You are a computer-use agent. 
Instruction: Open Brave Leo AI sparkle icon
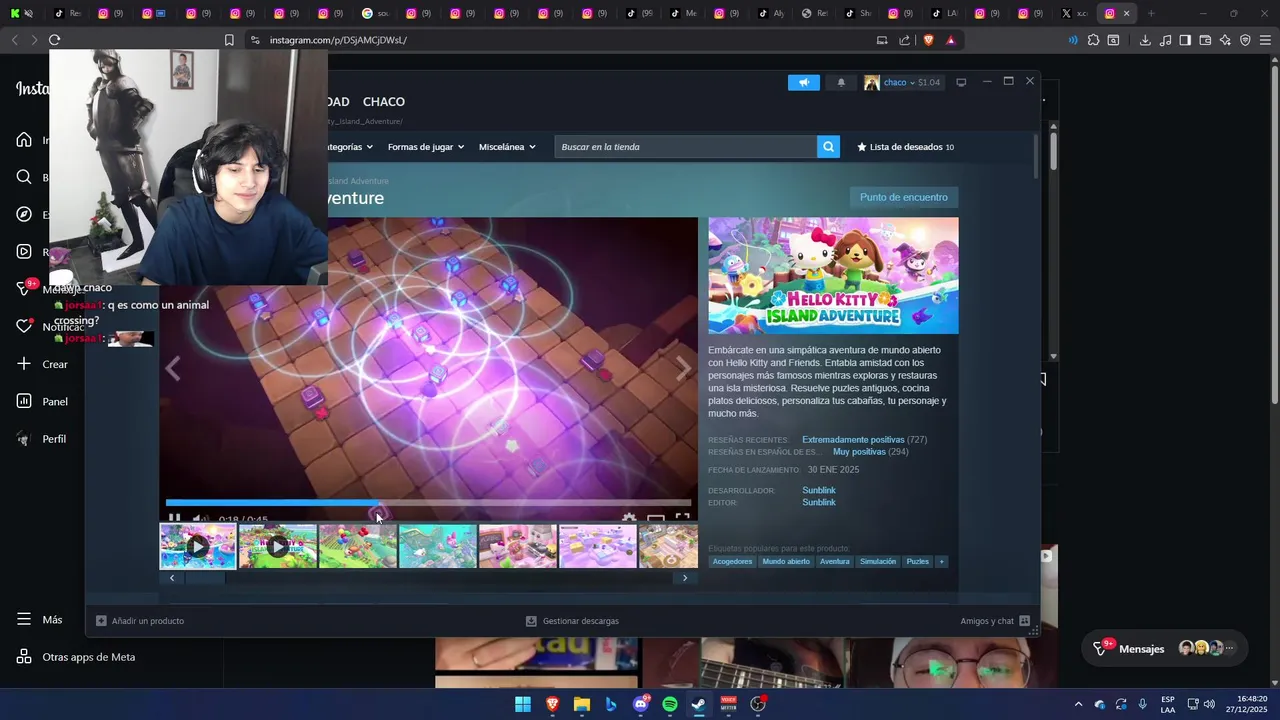[x=1225, y=40]
